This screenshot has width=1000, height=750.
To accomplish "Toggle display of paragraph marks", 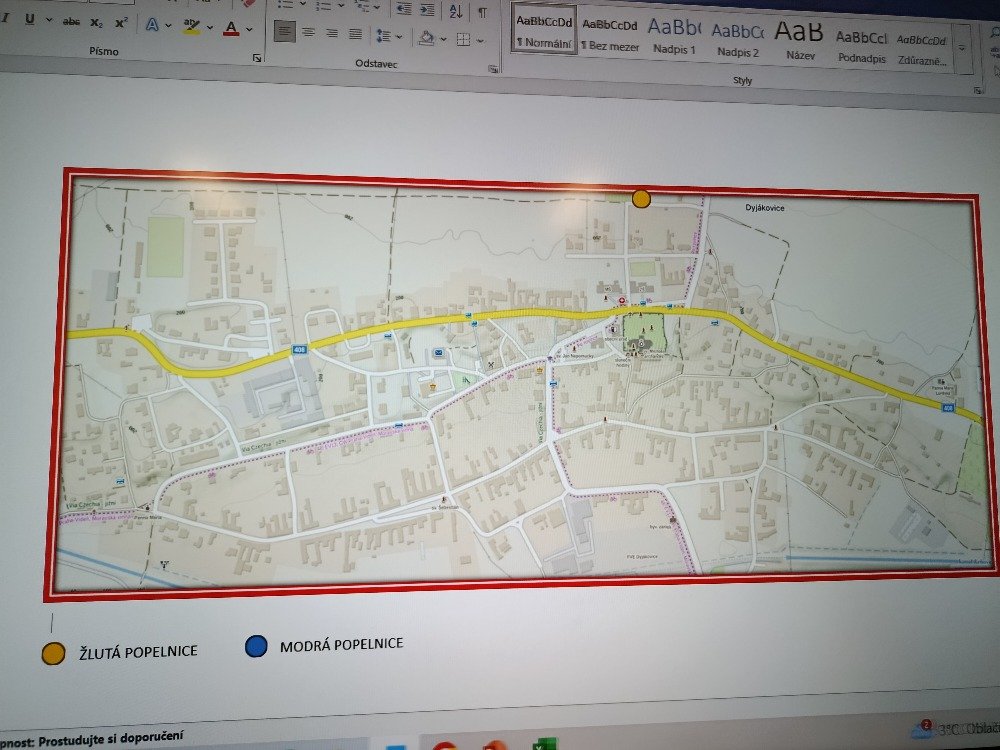I will [482, 12].
